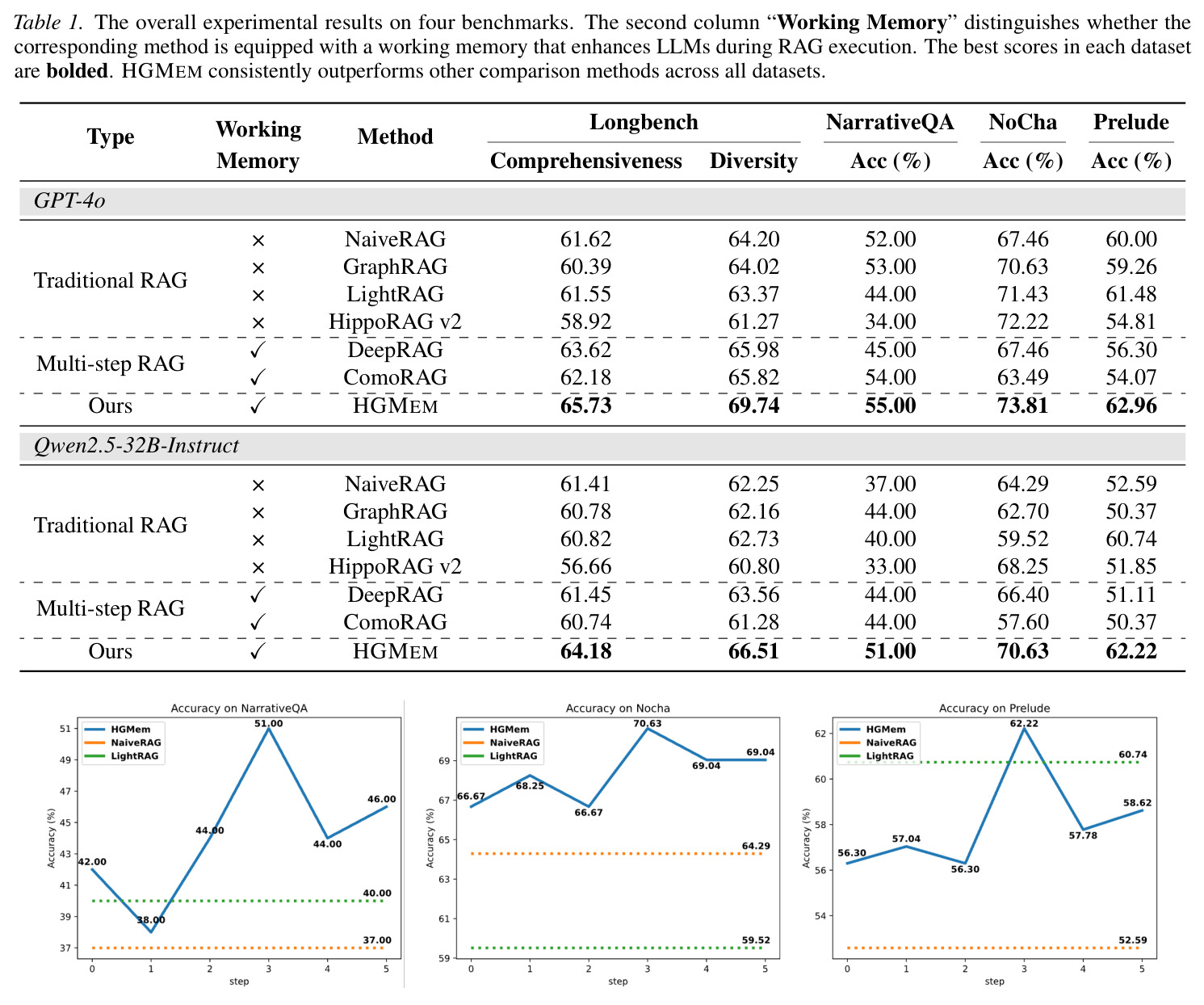Click the checkmark in GPT-4o DeepRAG row
This screenshot has width=1204, height=1005.
[258, 351]
